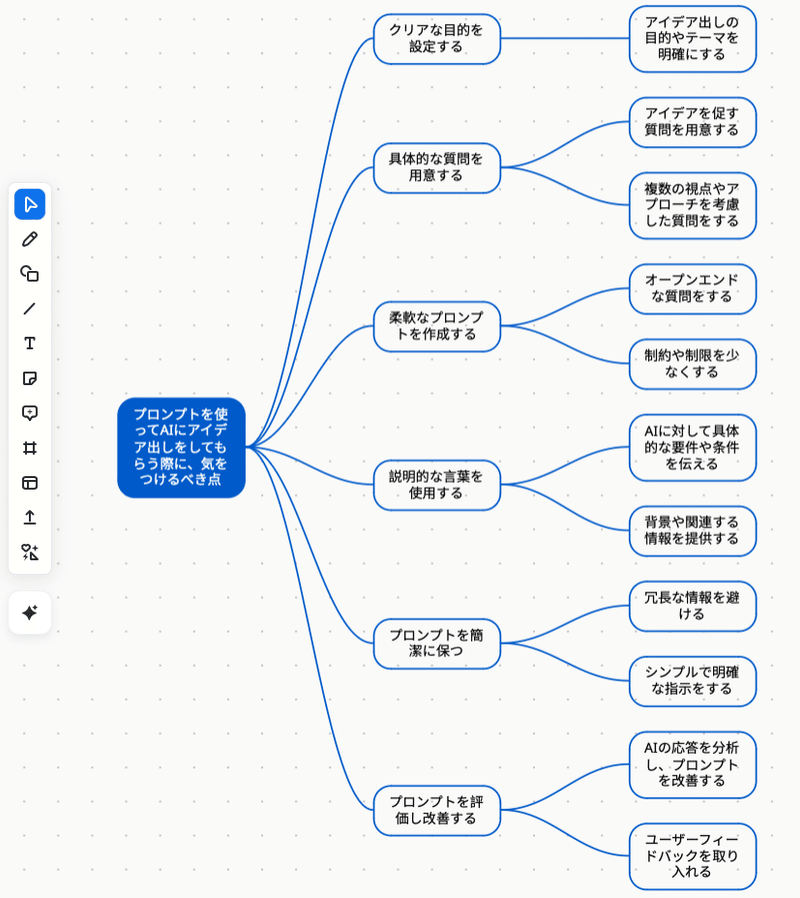Select node 'アイデアを促す質問を用意する'

[692, 122]
